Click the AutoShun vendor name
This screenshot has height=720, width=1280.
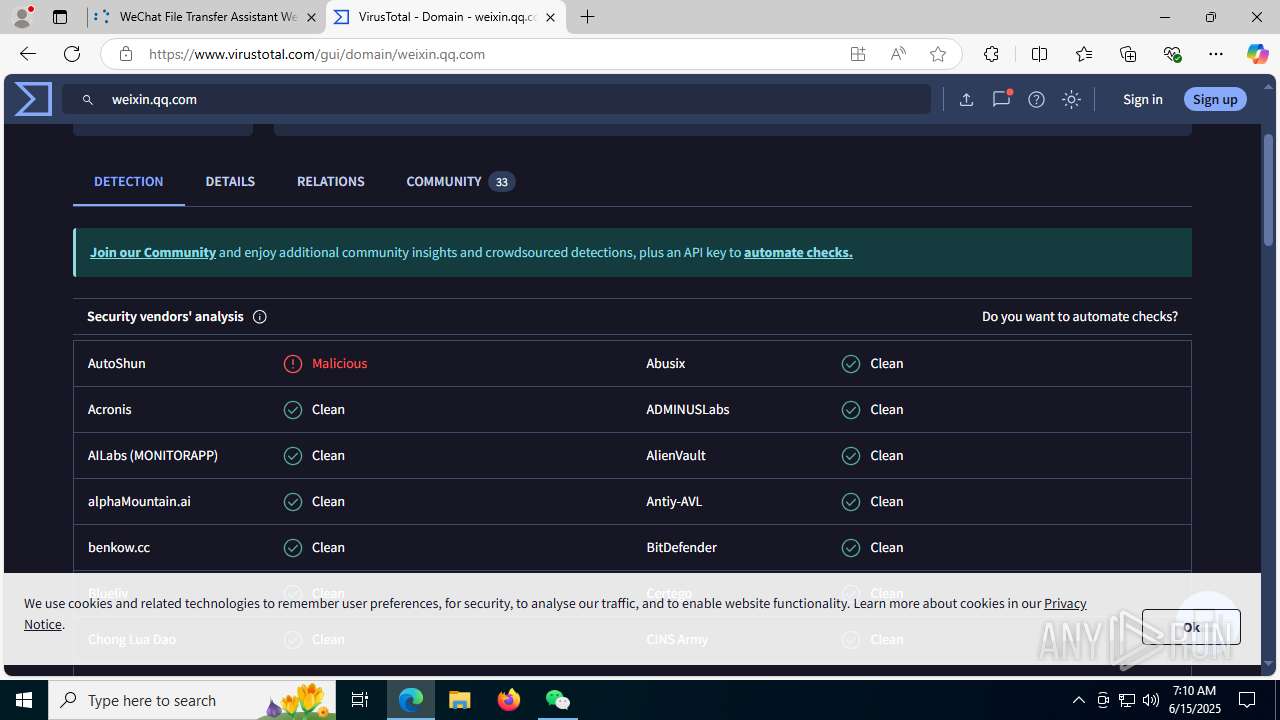[116, 363]
